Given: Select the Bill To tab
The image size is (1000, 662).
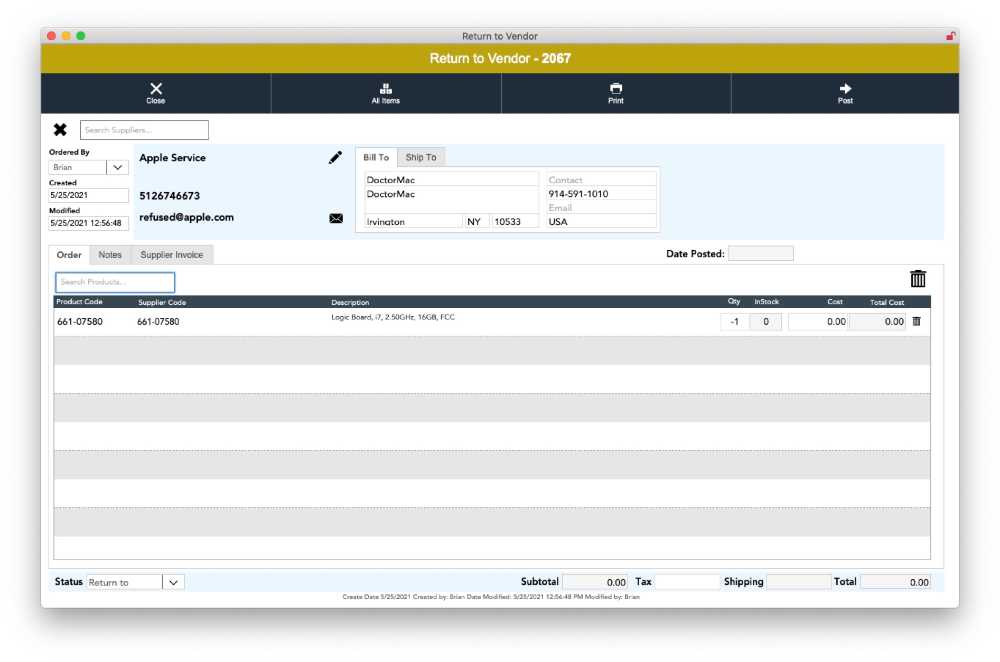Looking at the screenshot, I should [x=376, y=158].
